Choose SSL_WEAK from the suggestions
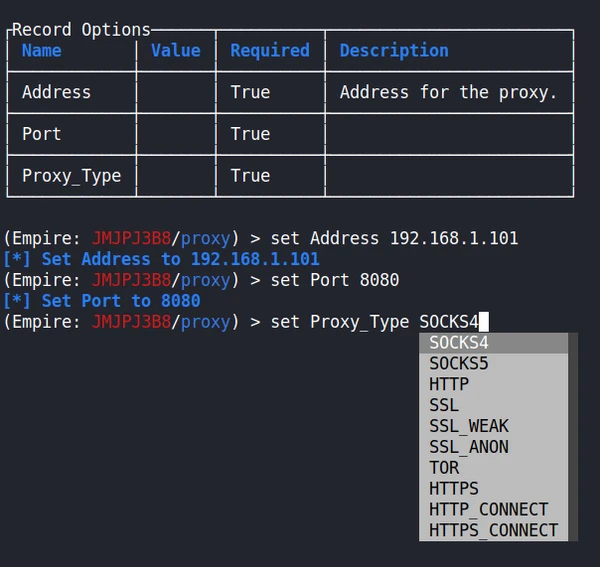 pos(469,426)
